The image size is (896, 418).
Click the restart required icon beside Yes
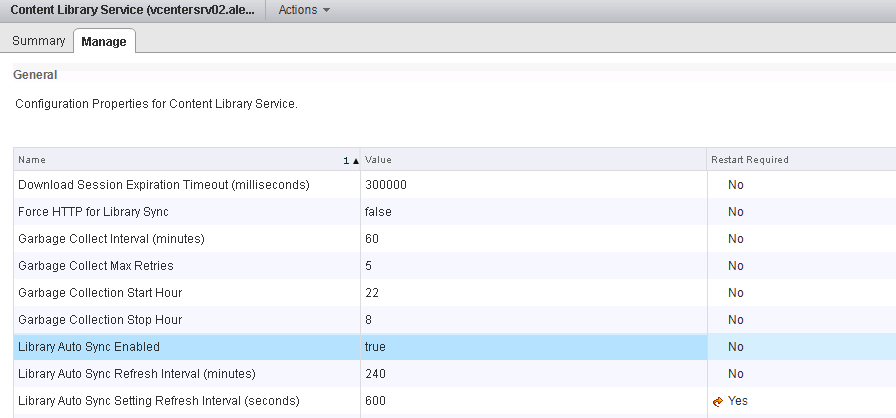click(x=718, y=401)
